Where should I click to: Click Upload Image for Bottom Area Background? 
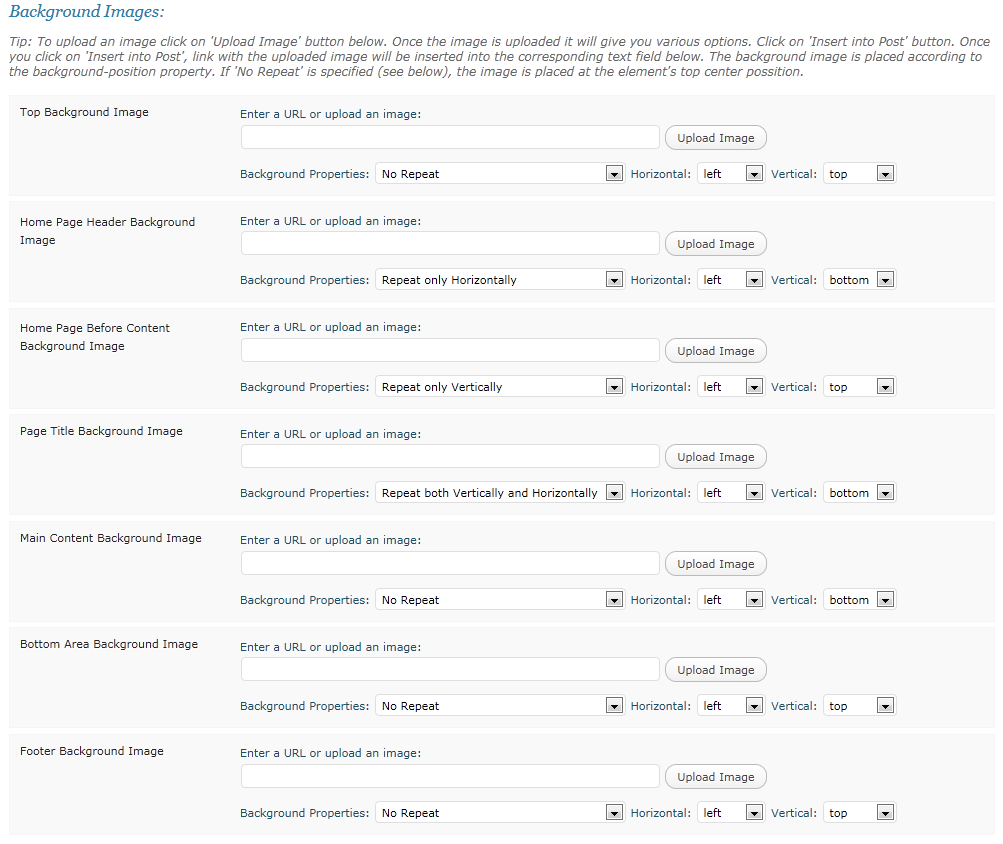[715, 670]
